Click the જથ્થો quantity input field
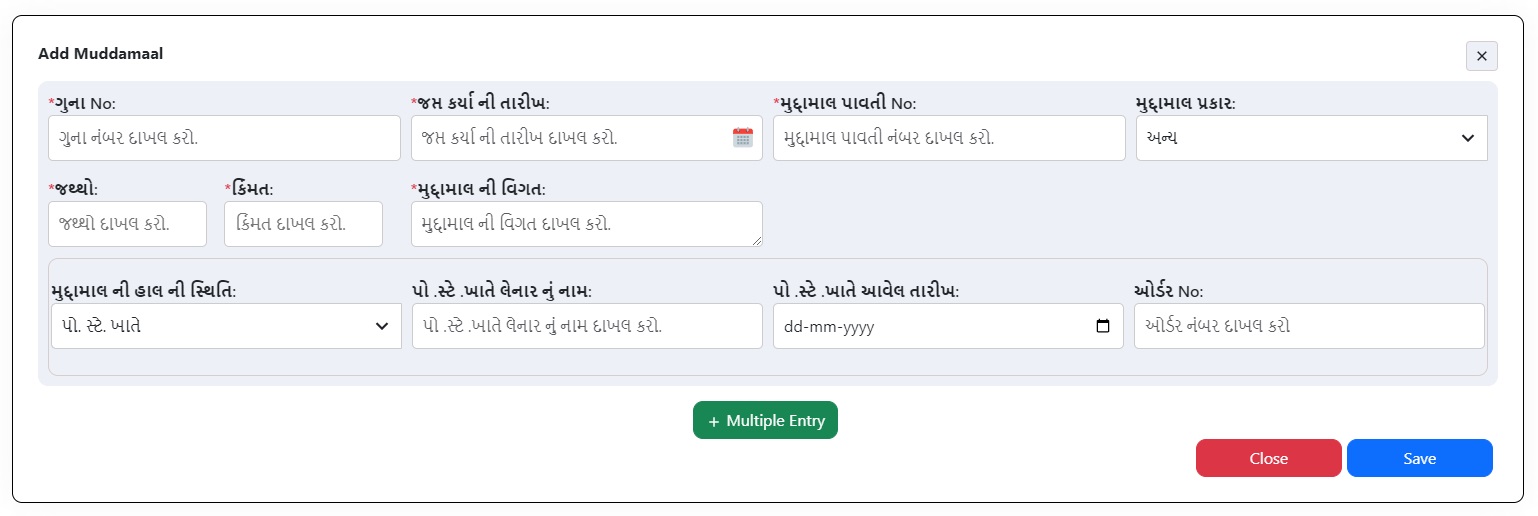The image size is (1538, 516). (x=127, y=224)
